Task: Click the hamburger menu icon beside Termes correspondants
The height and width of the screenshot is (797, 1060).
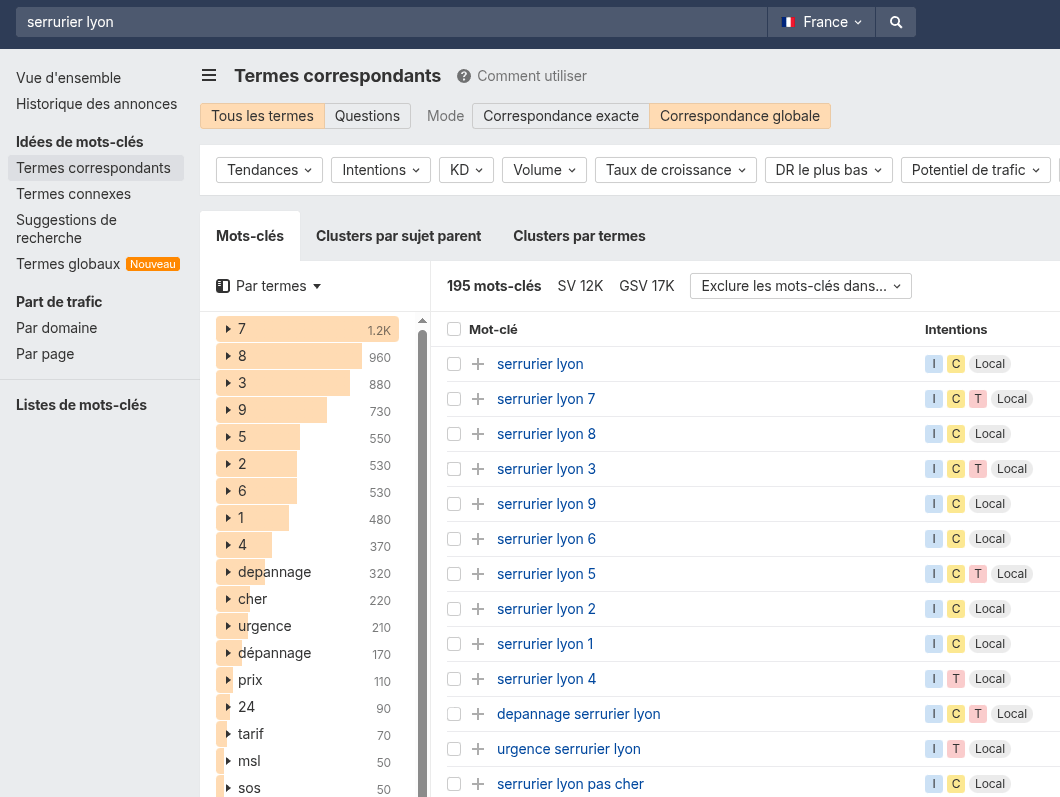Action: point(209,75)
